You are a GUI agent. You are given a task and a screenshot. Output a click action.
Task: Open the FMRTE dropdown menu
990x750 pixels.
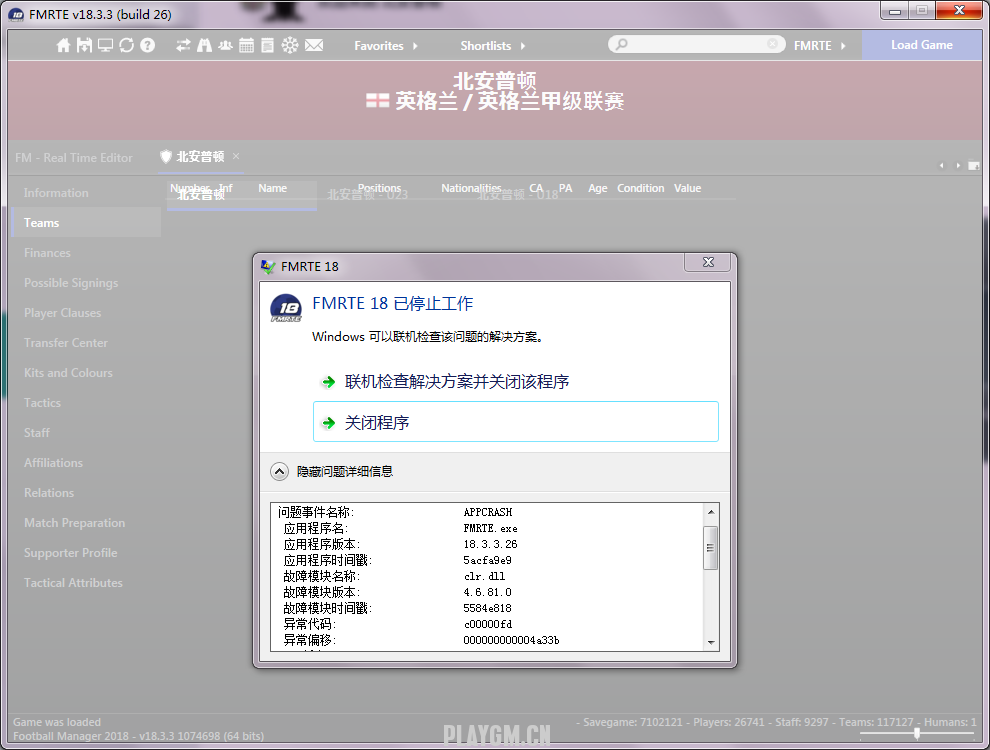click(x=820, y=45)
